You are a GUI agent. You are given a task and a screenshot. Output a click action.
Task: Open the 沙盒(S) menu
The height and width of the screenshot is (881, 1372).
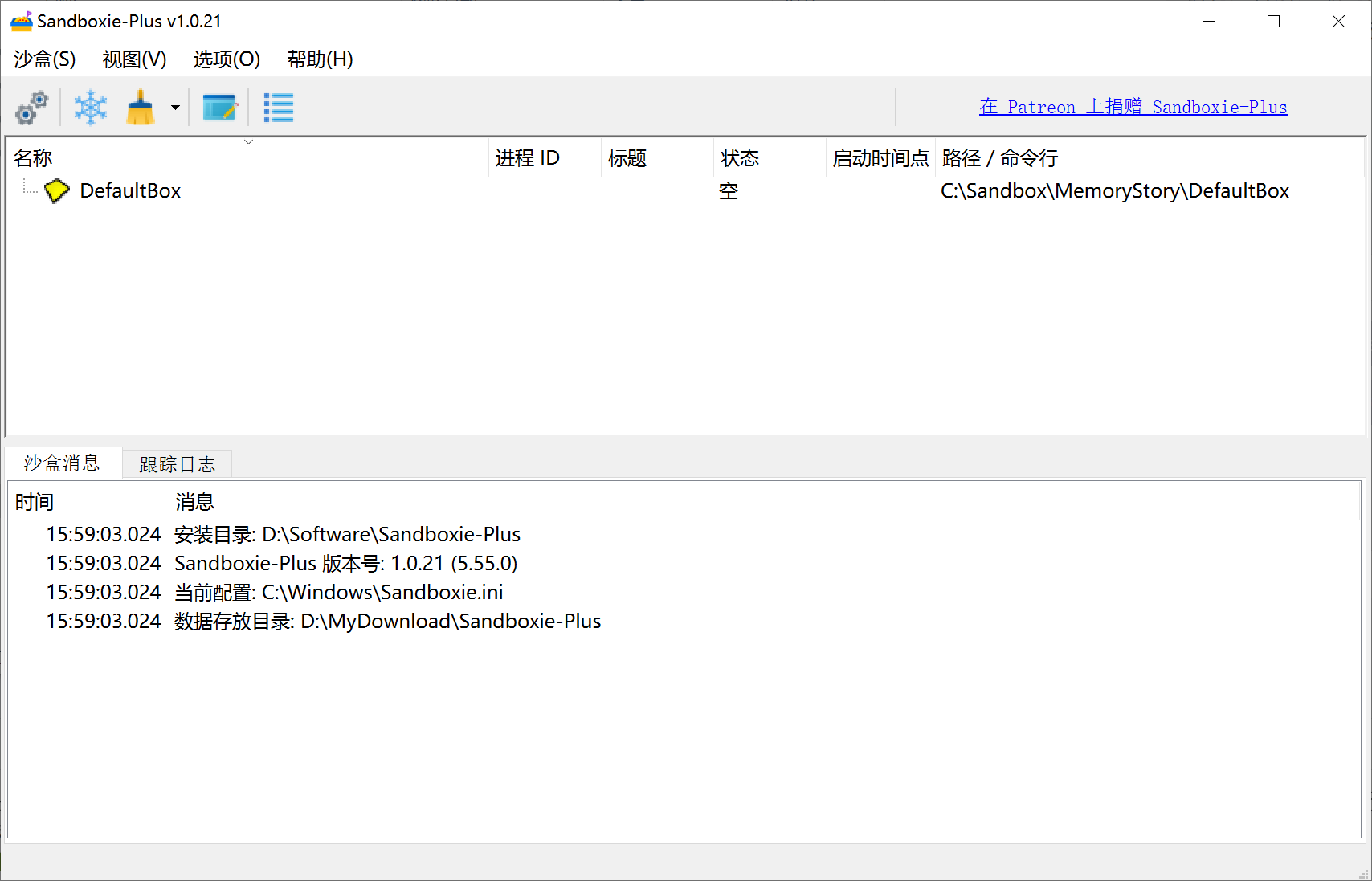tap(45, 59)
